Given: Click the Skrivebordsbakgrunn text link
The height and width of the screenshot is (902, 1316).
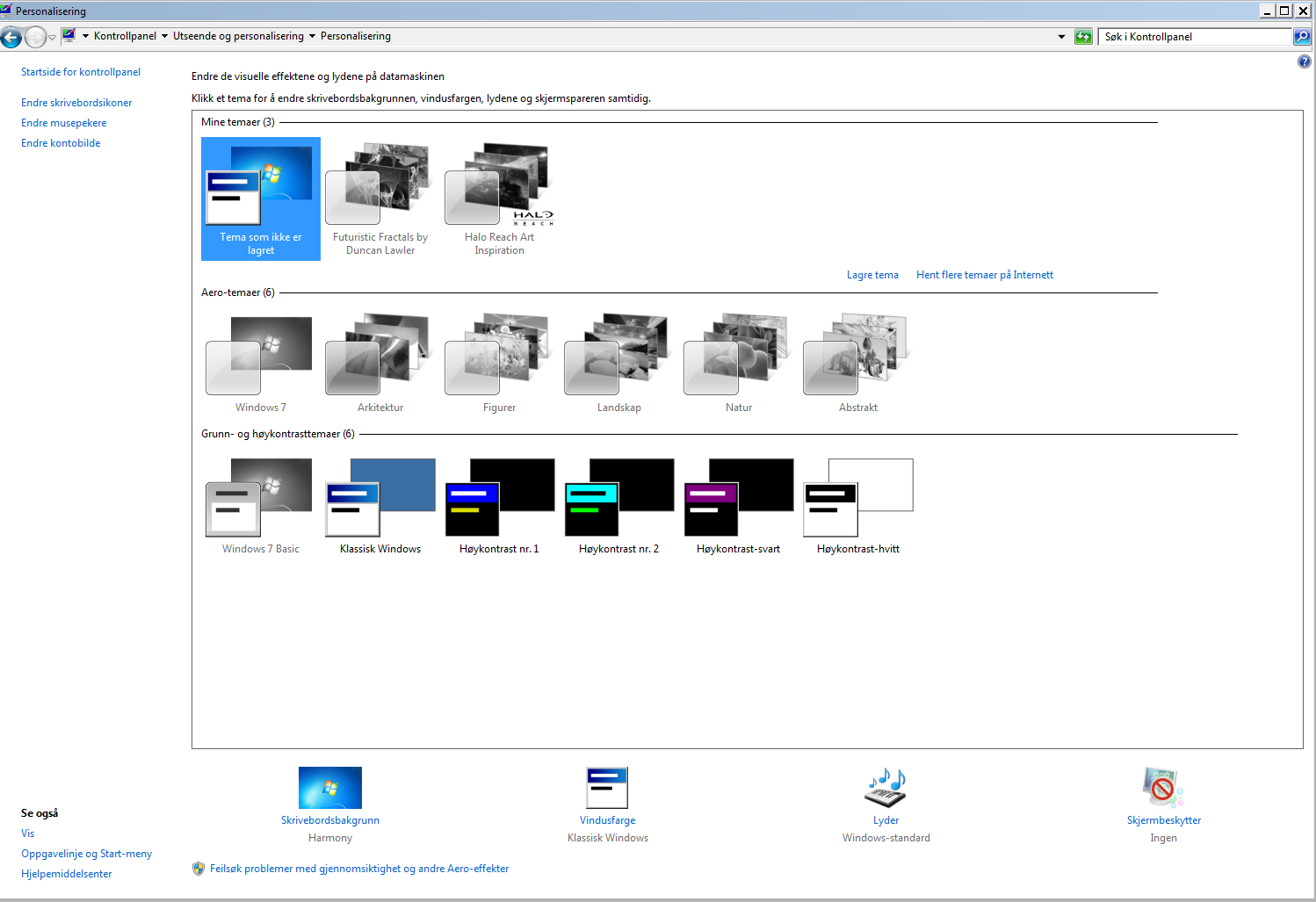Looking at the screenshot, I should tap(330, 820).
